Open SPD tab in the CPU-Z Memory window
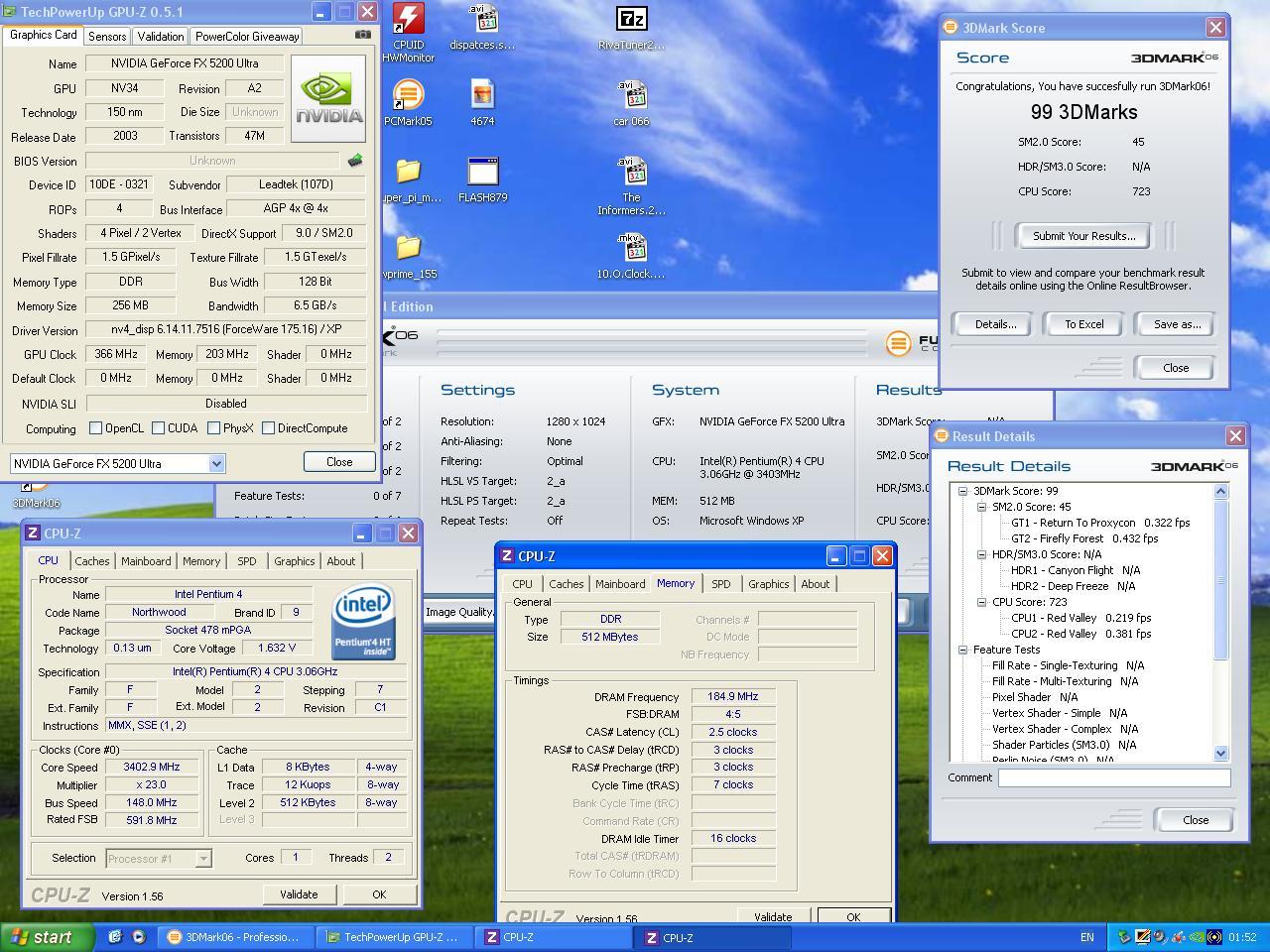The image size is (1270, 952). (721, 584)
